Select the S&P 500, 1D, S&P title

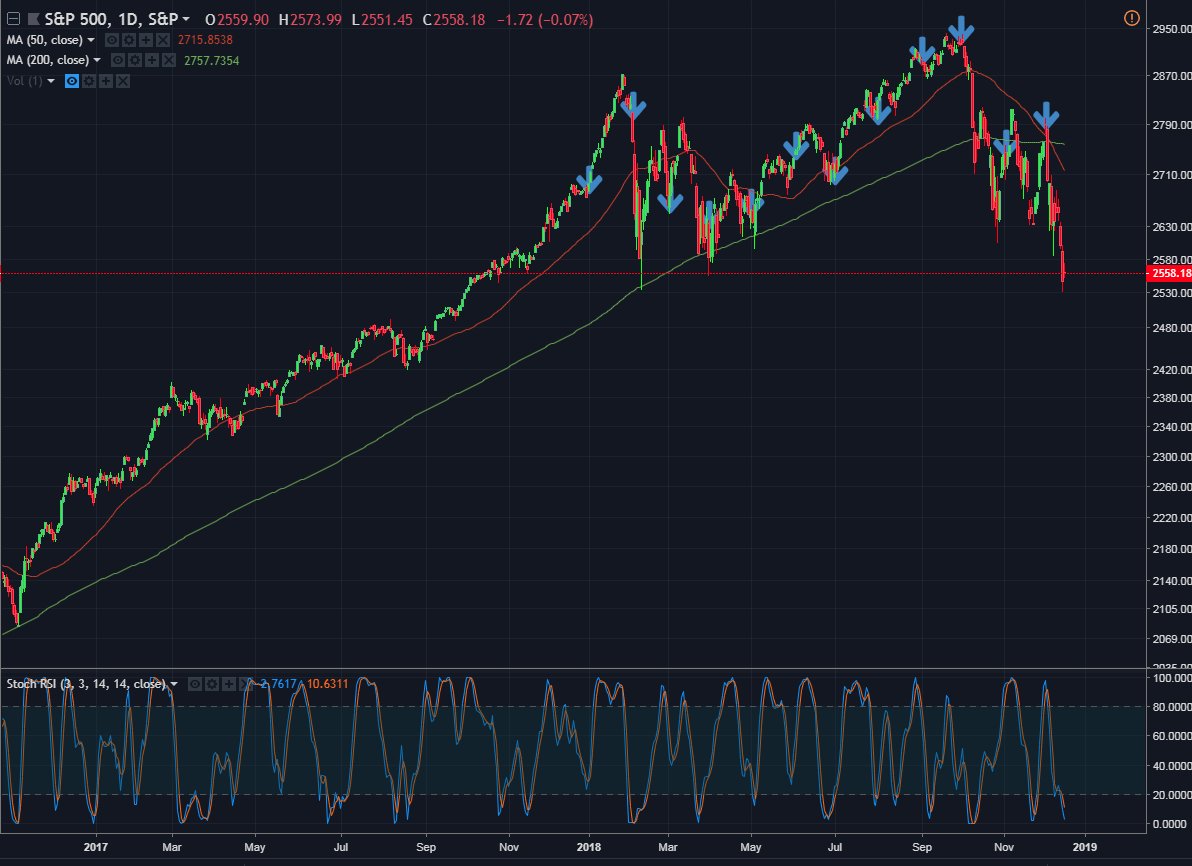111,19
